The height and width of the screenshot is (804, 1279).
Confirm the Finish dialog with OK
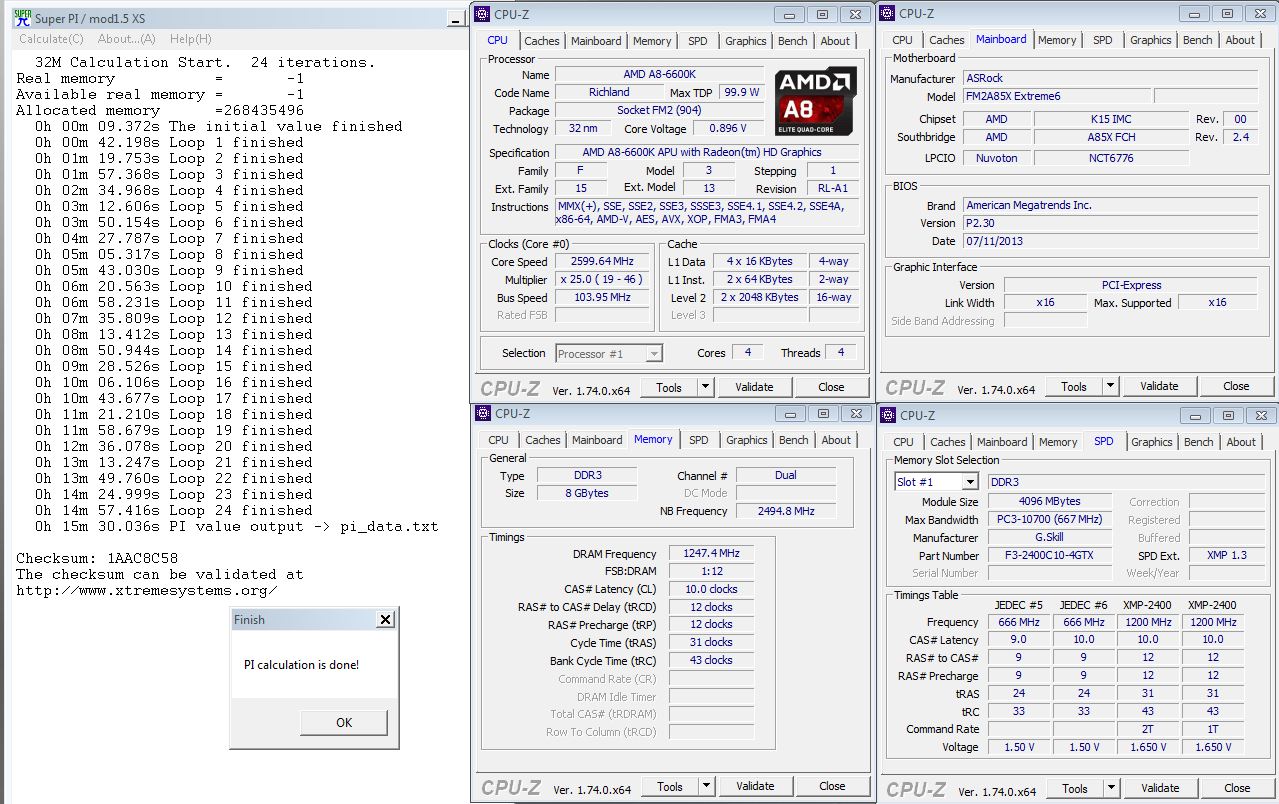(344, 723)
